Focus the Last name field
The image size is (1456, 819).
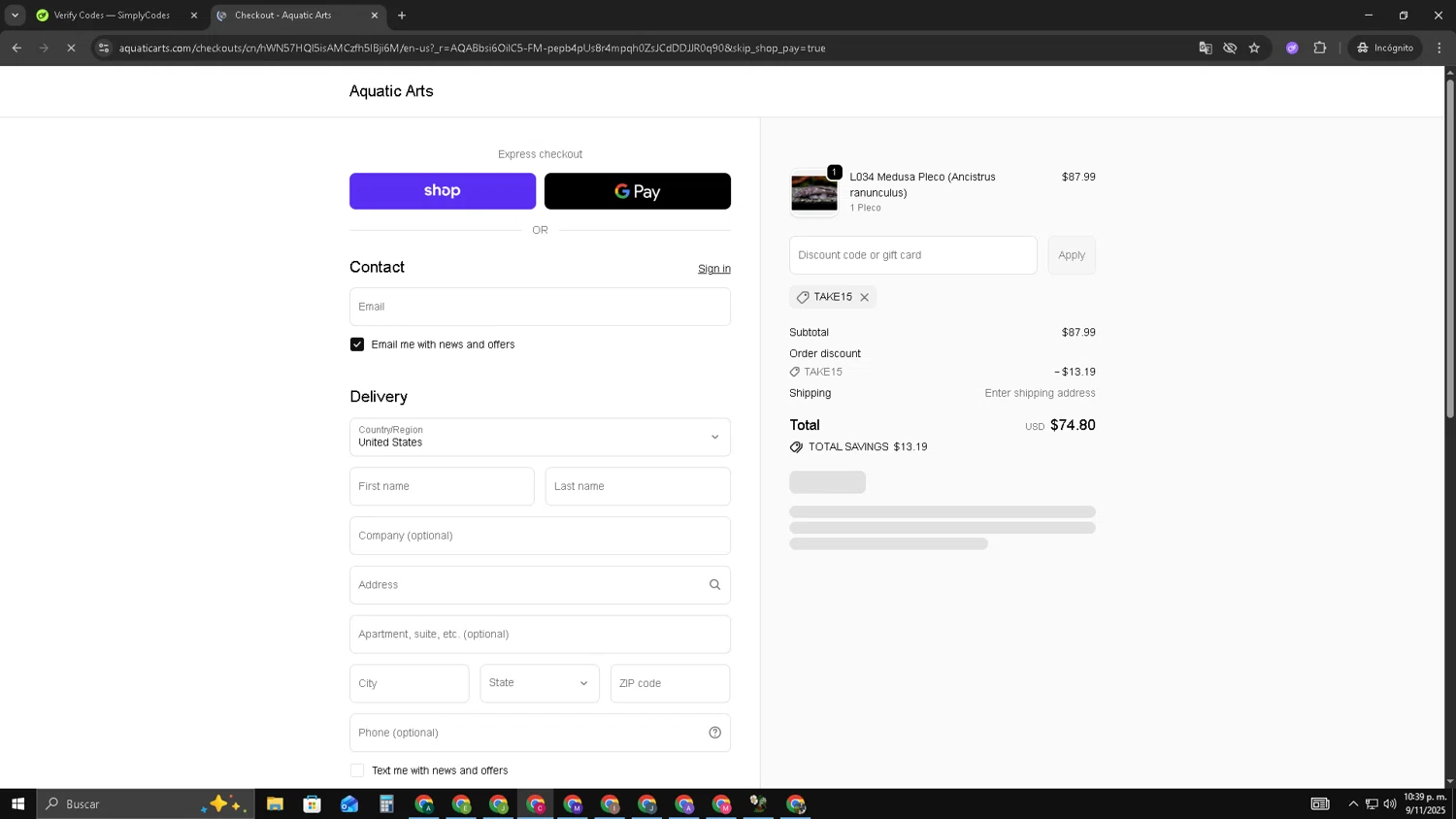(638, 486)
